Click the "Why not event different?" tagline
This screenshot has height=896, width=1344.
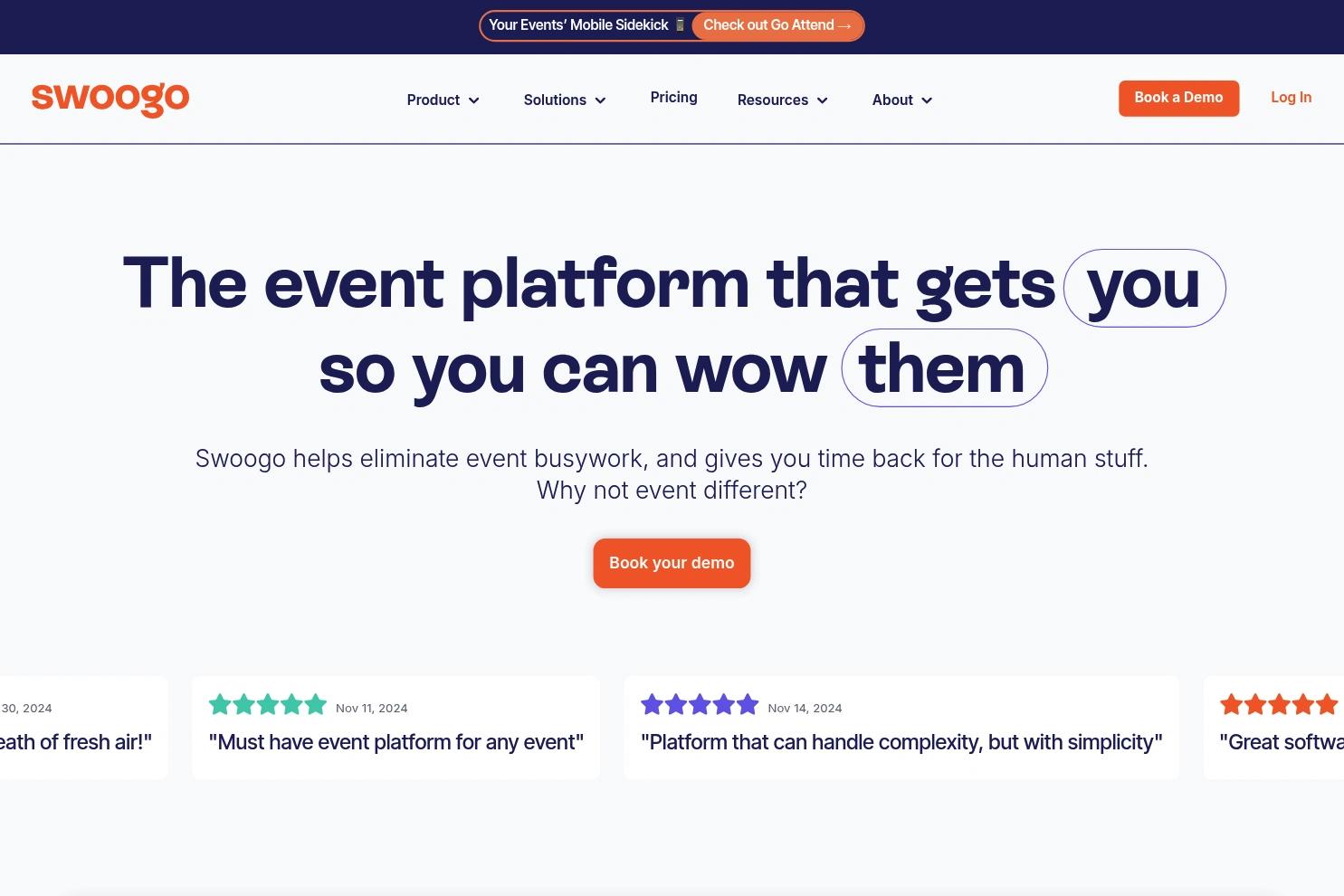pos(672,491)
